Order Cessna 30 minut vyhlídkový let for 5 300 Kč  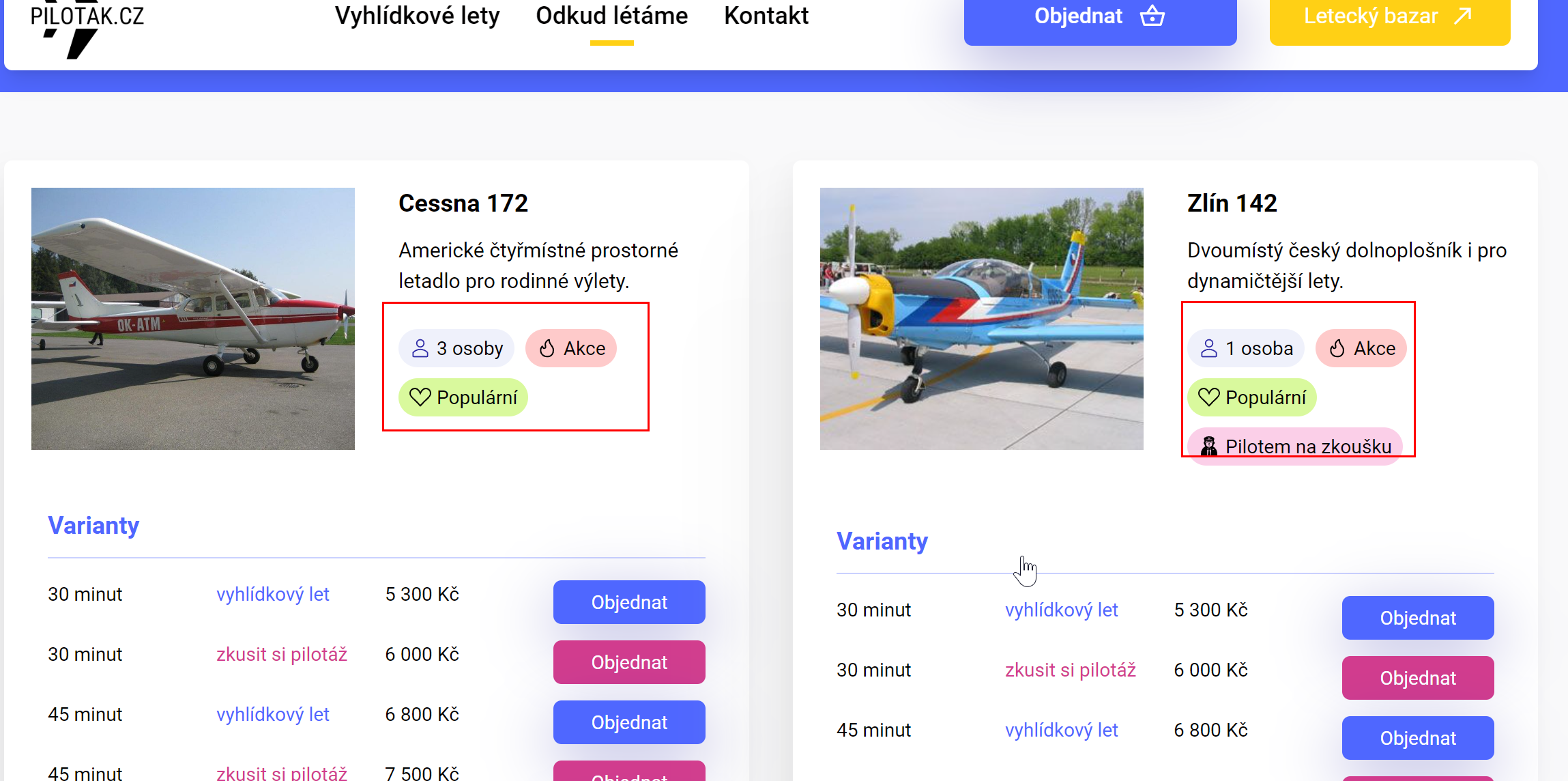[629, 602]
